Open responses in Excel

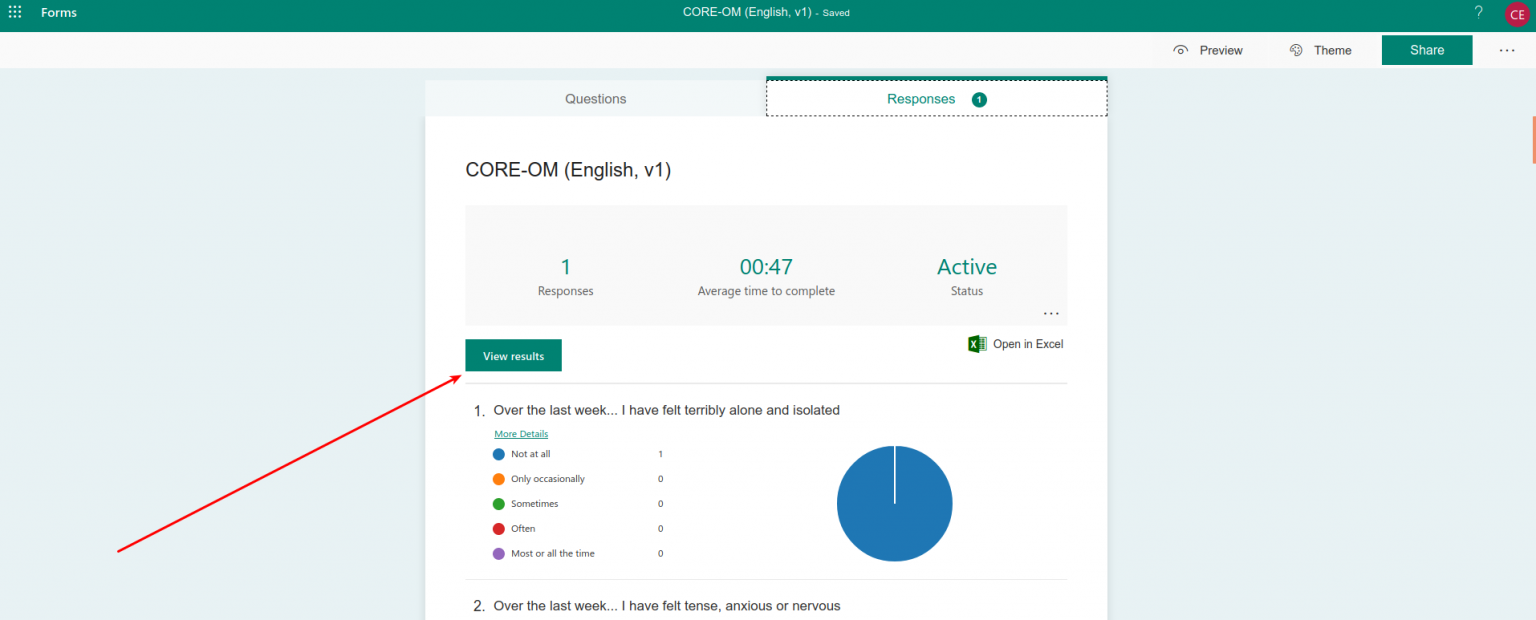1028,343
